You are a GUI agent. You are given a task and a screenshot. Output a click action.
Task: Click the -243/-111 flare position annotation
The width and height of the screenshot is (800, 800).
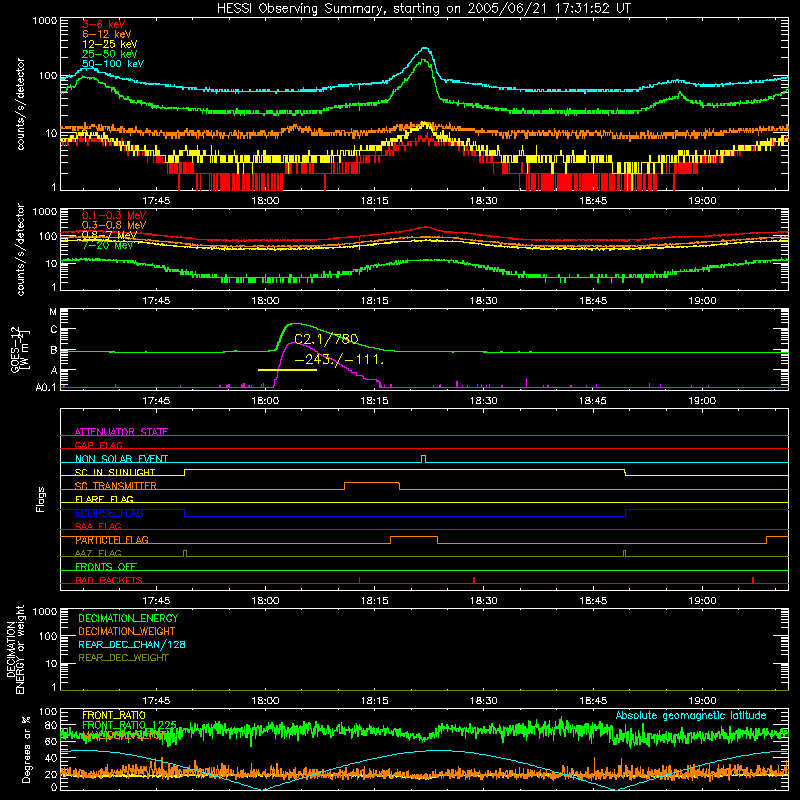point(339,359)
